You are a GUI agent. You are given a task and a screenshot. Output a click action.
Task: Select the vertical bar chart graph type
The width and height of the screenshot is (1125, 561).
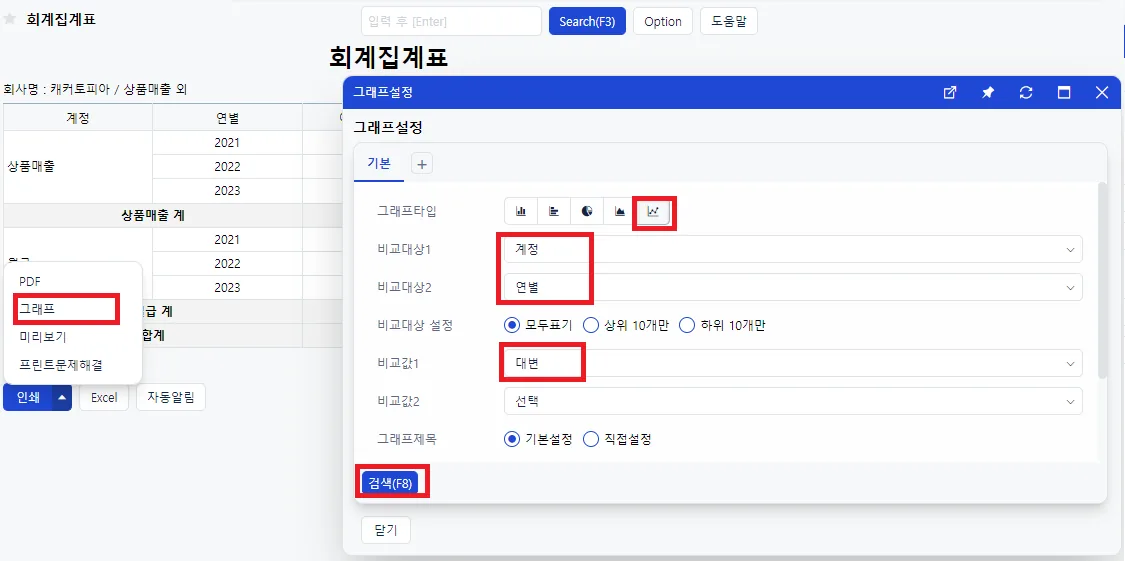[x=522, y=211]
